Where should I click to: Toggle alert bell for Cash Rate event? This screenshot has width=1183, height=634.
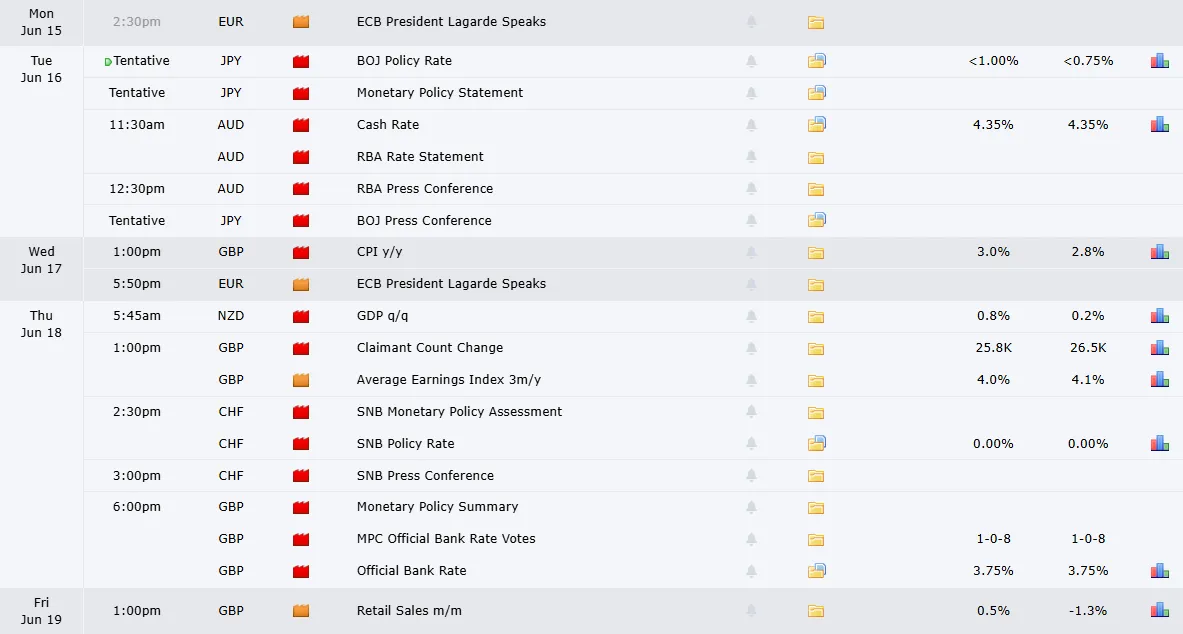tap(751, 125)
